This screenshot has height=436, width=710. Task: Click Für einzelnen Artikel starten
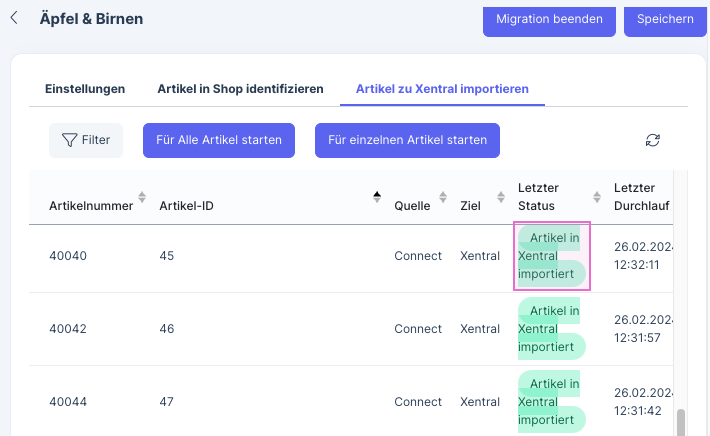tap(407, 141)
